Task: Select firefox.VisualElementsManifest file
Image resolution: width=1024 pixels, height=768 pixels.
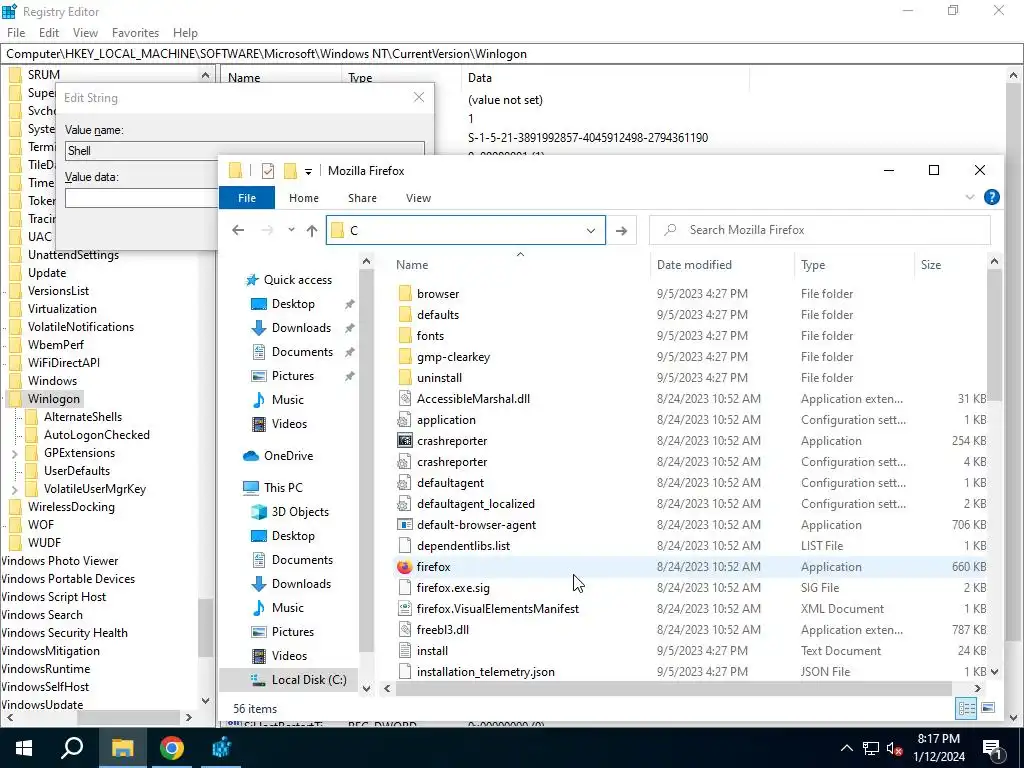Action: click(x=498, y=609)
